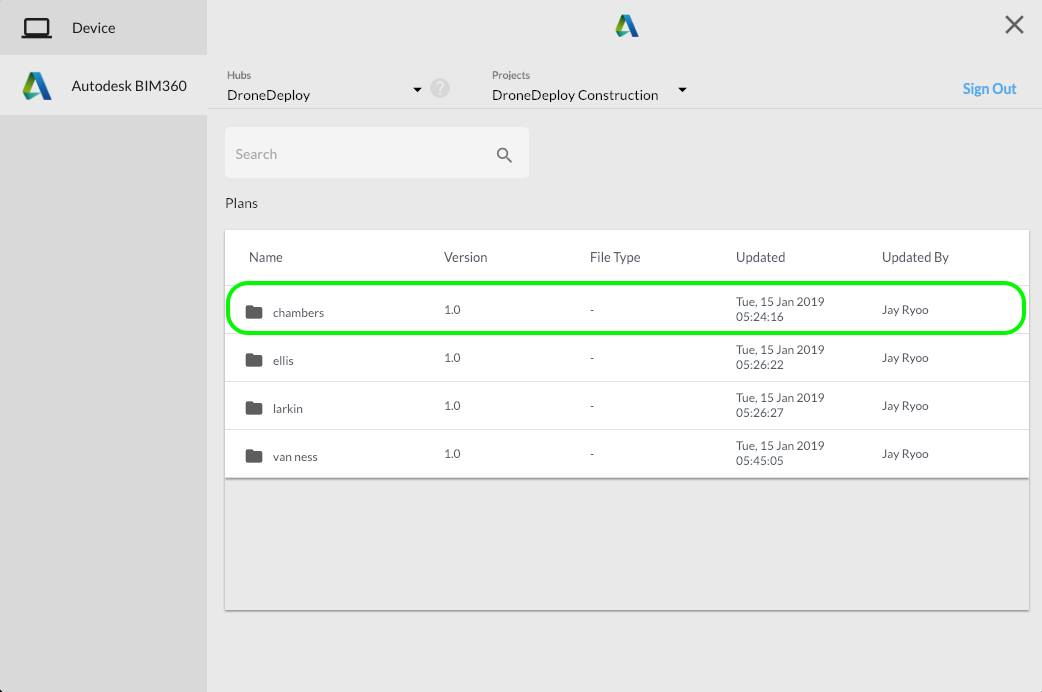1042x692 pixels.
Task: Click the Sign Out link
Action: tap(989, 88)
